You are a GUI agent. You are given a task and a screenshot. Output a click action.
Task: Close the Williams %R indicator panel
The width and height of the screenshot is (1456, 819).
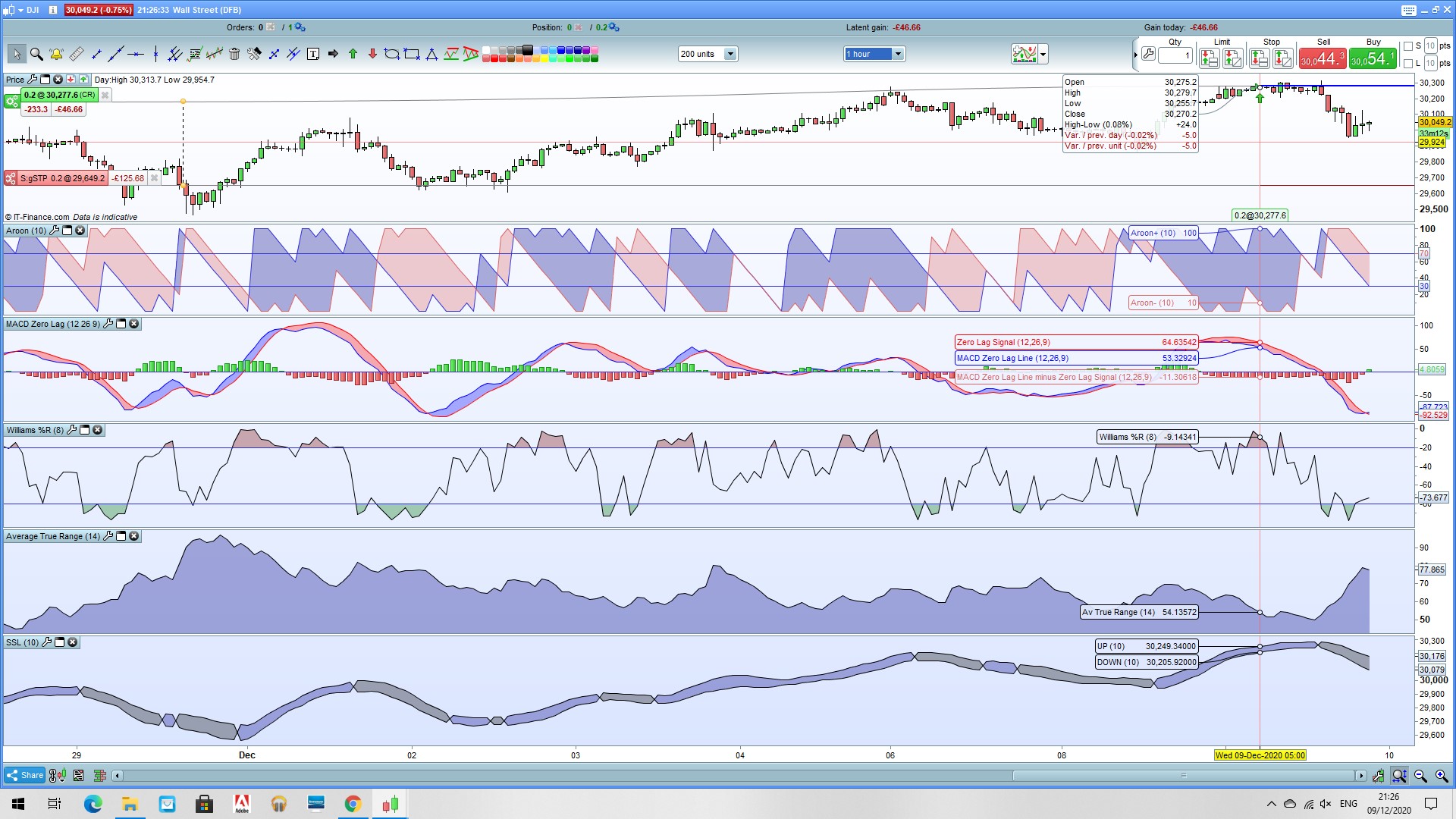point(97,430)
